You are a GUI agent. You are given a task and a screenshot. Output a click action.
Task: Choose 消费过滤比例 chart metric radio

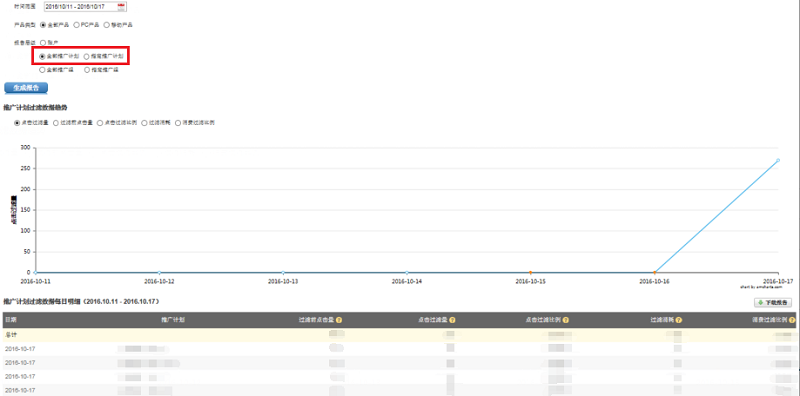(178, 123)
